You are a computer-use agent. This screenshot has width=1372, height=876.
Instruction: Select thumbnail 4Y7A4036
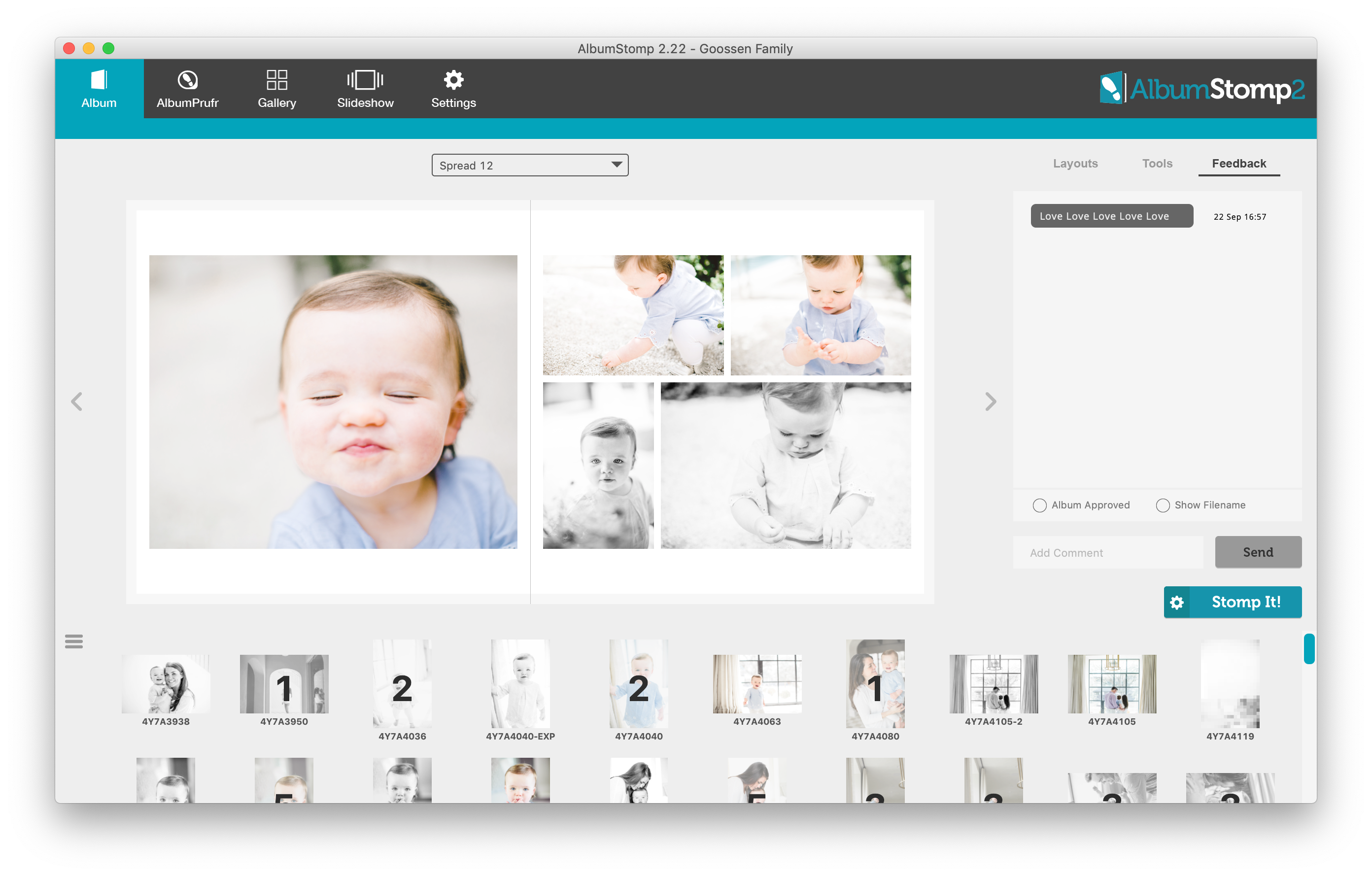[402, 683]
